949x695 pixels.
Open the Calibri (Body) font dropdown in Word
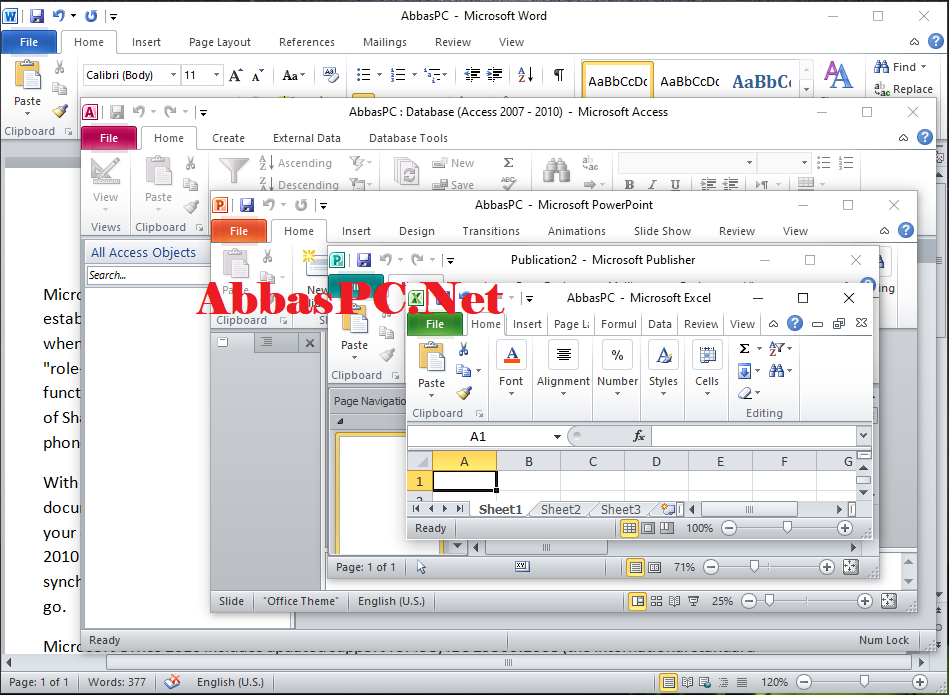pos(173,75)
